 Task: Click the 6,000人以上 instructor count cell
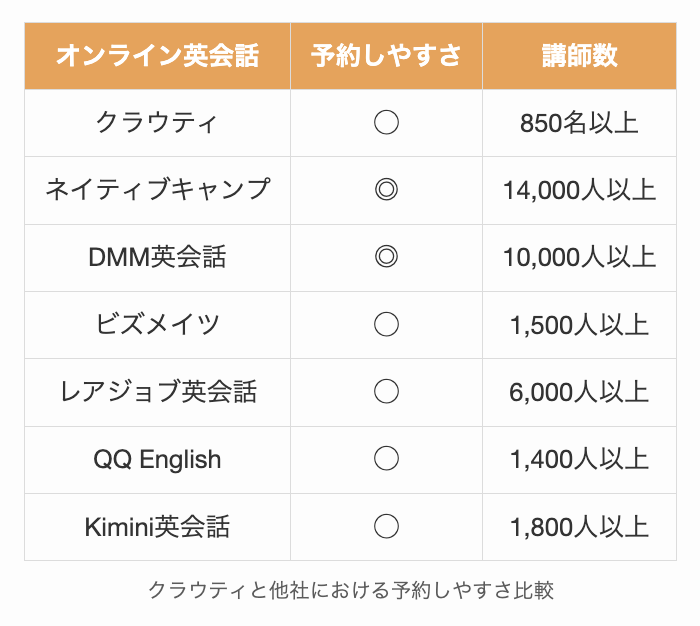click(579, 392)
